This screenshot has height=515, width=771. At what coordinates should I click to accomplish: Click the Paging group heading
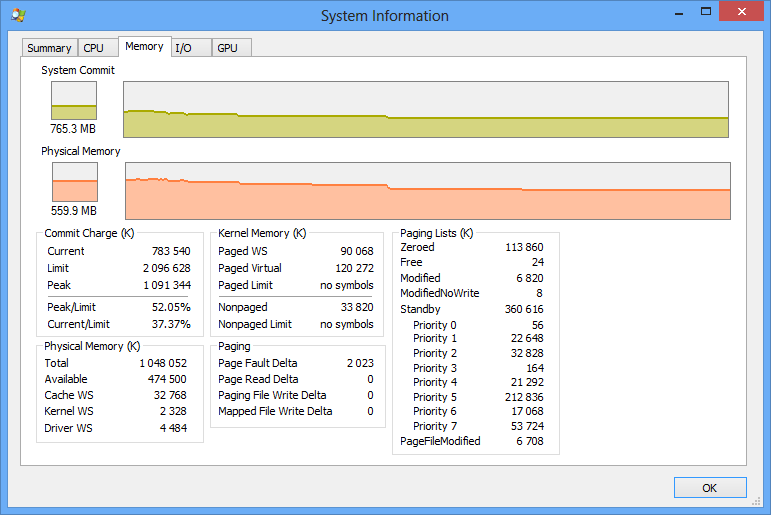234,346
